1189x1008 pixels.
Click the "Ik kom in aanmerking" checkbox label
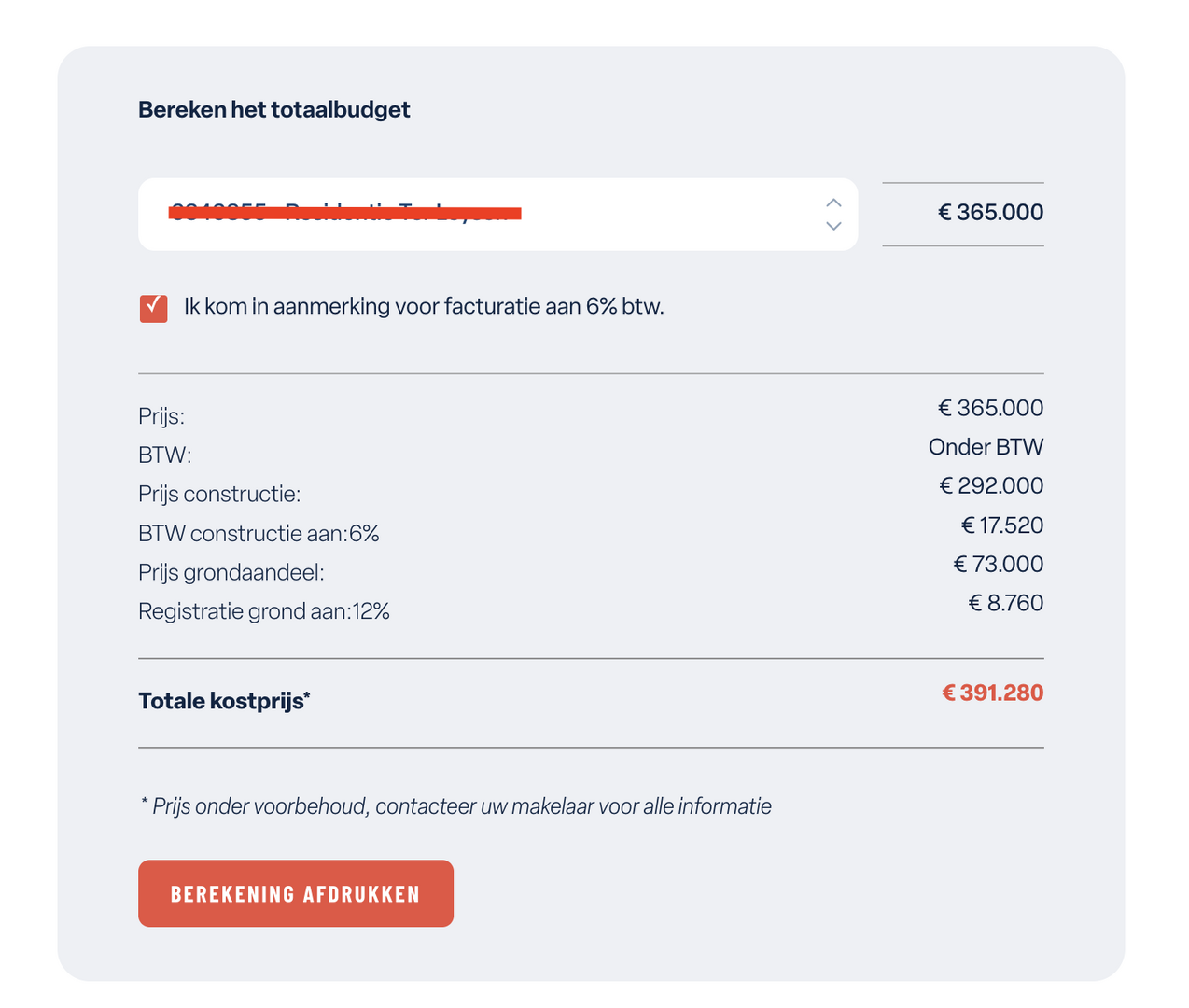click(x=424, y=307)
